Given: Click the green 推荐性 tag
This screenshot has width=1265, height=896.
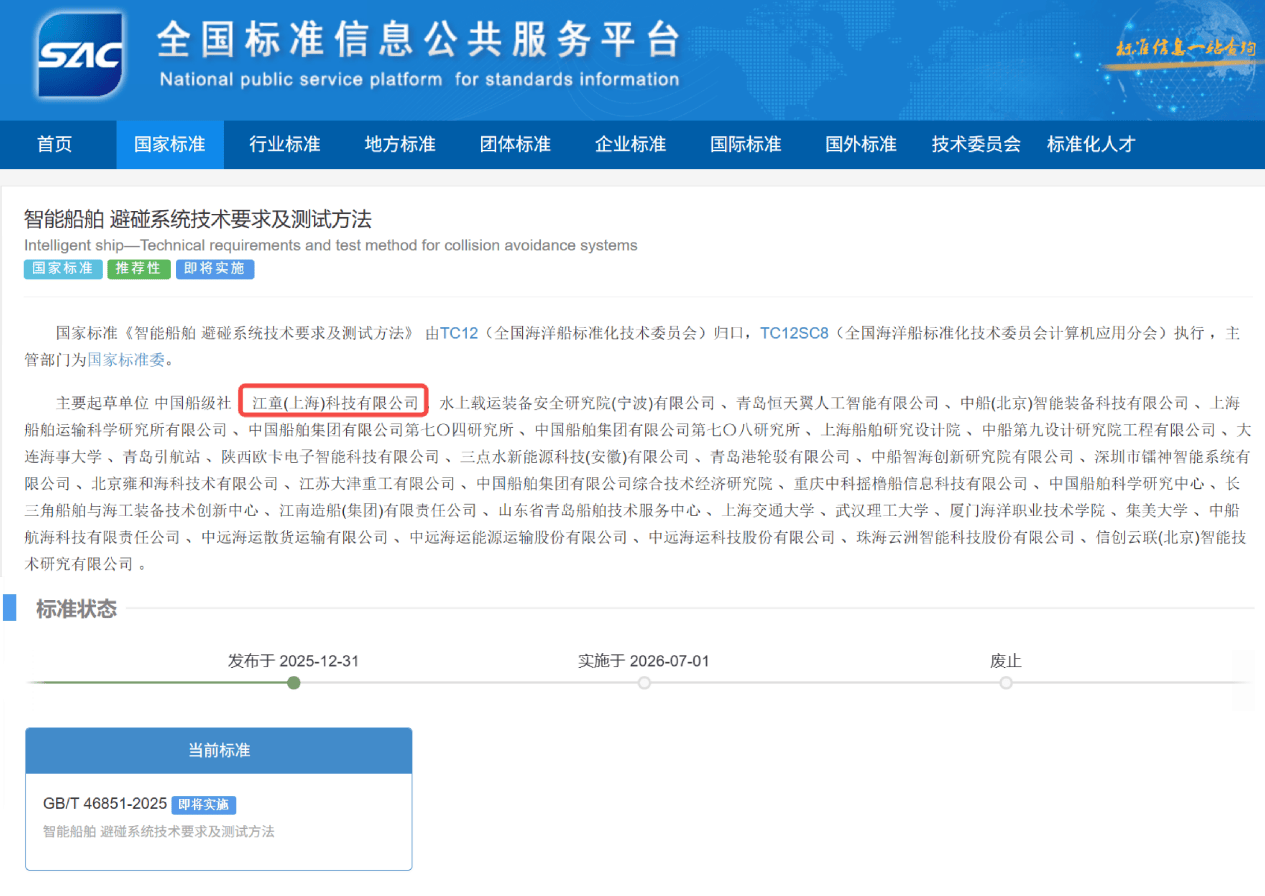Looking at the screenshot, I should pyautogui.click(x=139, y=269).
